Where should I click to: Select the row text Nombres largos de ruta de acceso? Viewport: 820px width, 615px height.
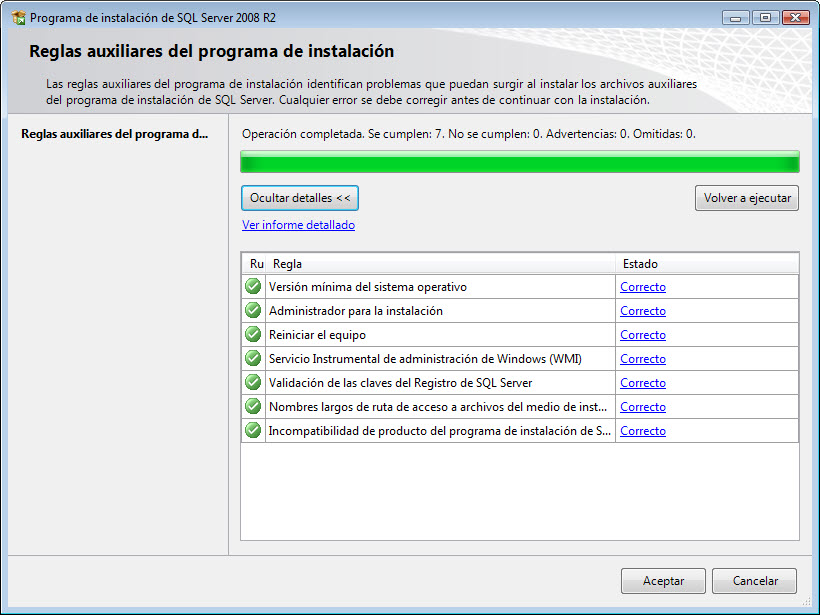(438, 407)
